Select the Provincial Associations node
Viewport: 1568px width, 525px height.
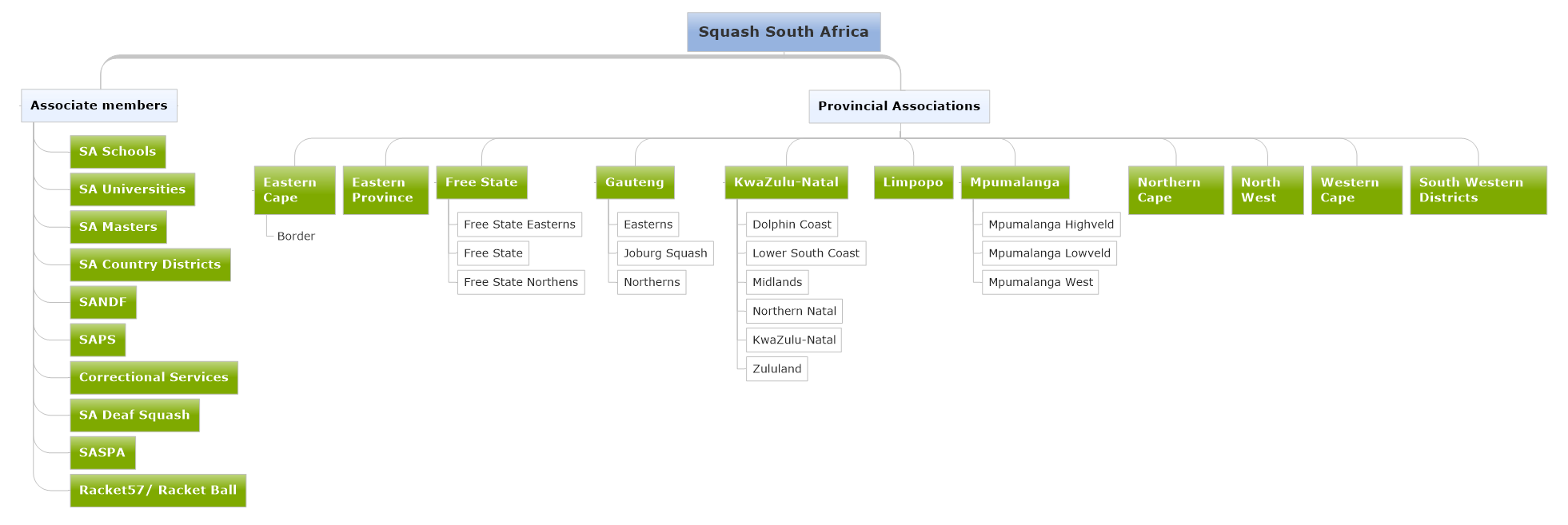pos(899,106)
